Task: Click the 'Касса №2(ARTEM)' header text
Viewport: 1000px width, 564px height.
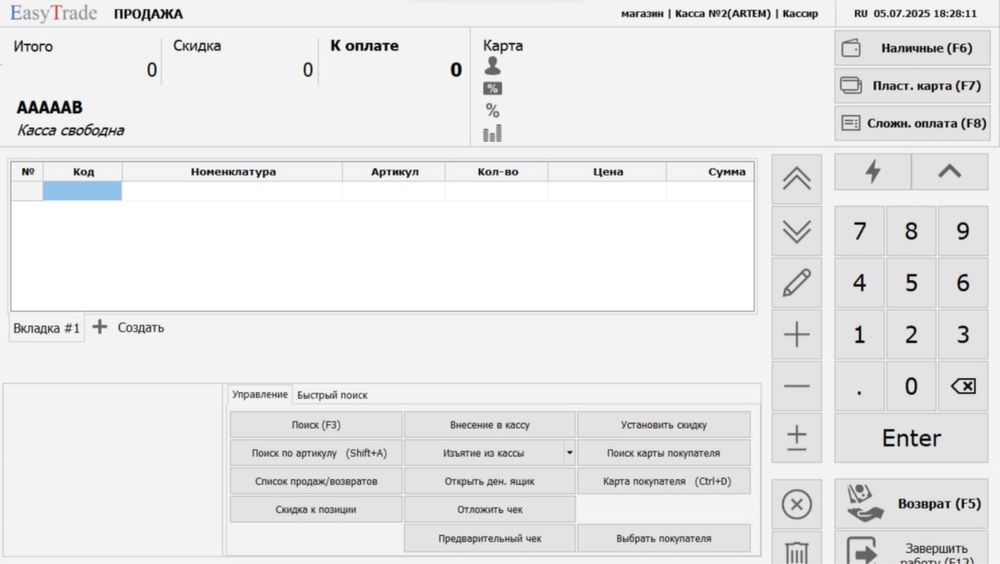Action: pyautogui.click(x=723, y=13)
